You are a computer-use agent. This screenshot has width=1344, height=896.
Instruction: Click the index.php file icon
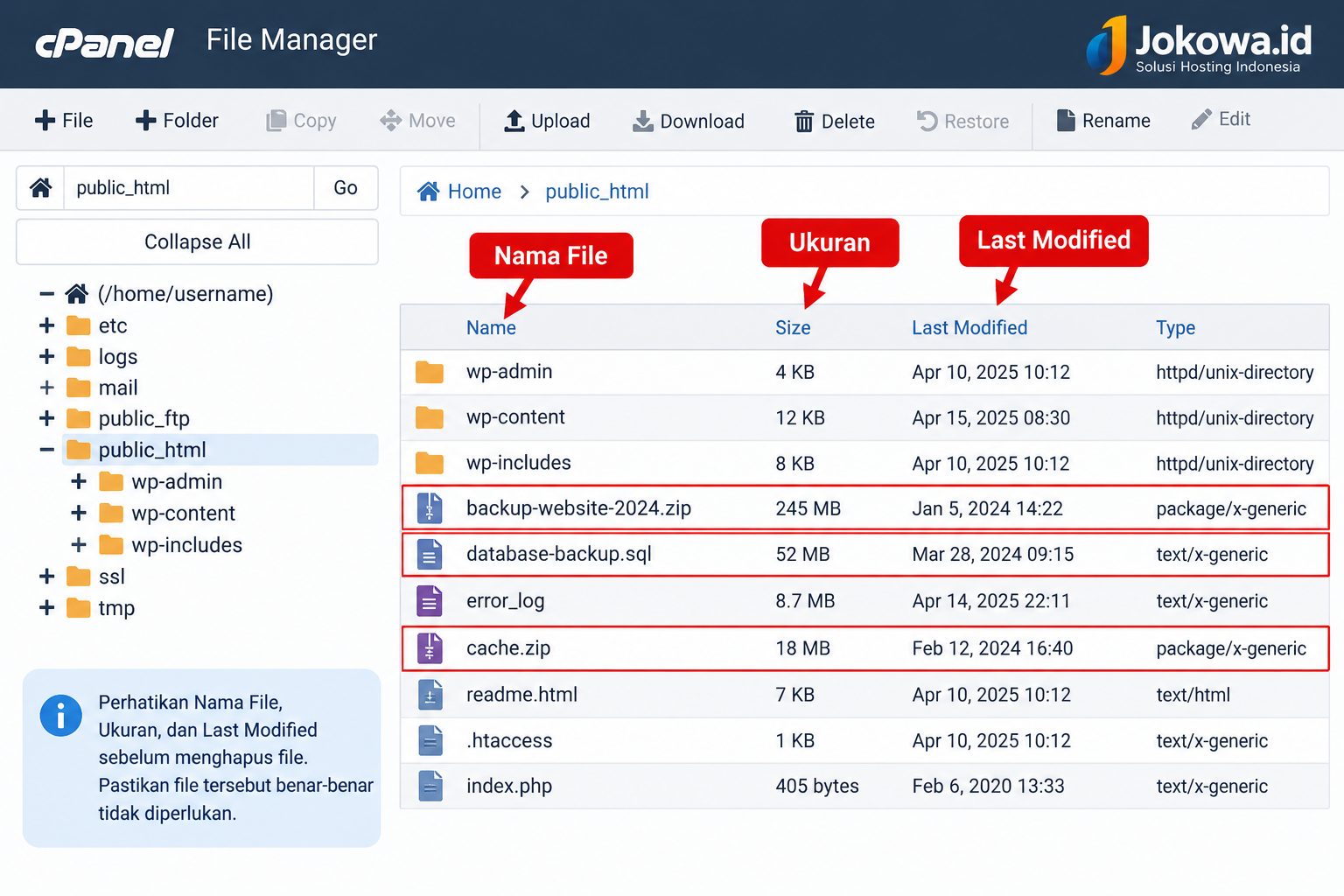pyautogui.click(x=430, y=786)
